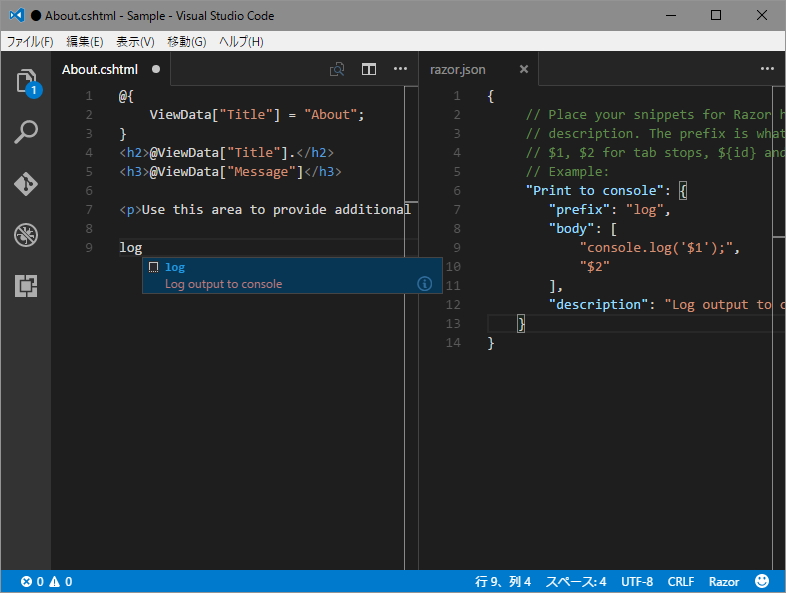Show more info for log snippet suggestion
The height and width of the screenshot is (593, 786).
pos(425,284)
